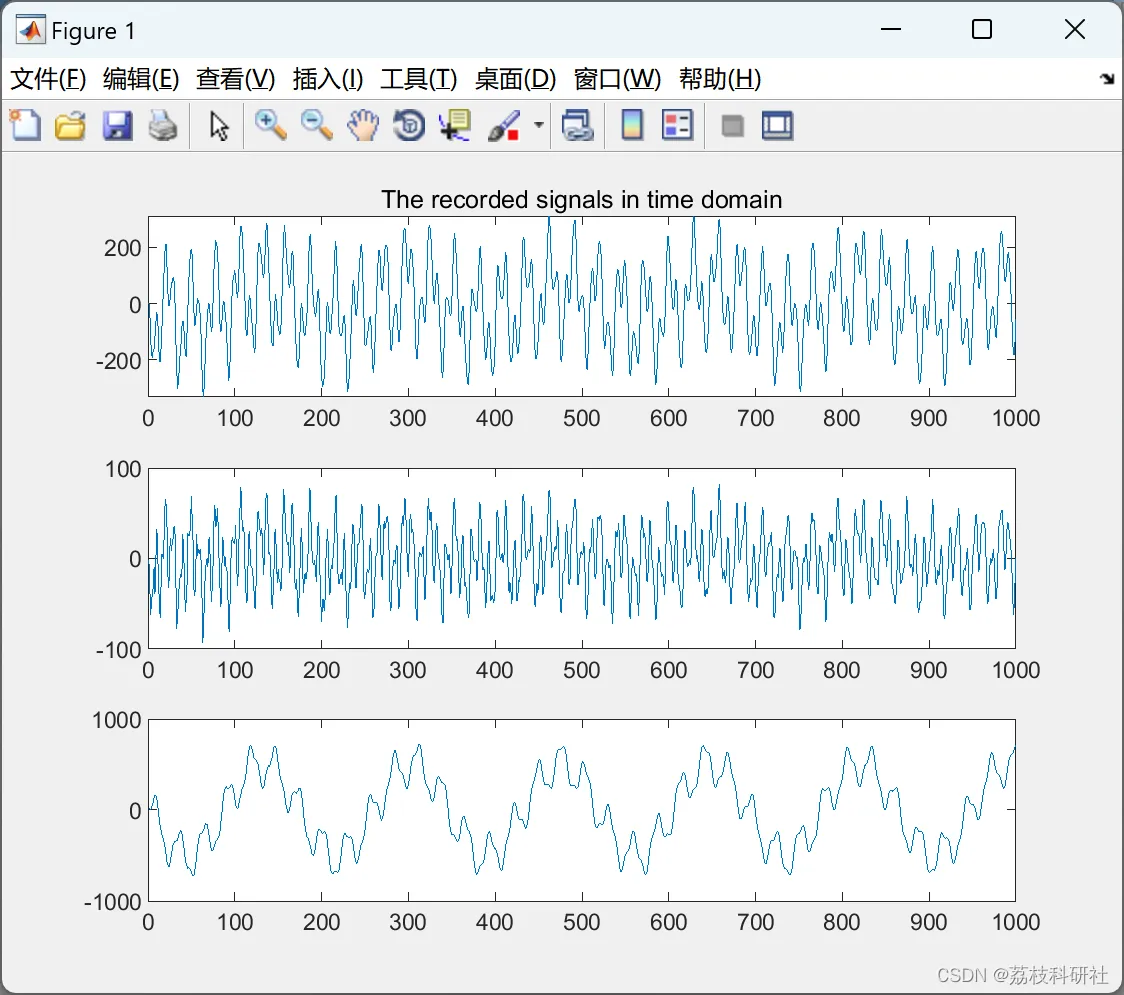Screen dimensions: 1124x995
Task: Save the figure using the floppy disk icon
Action: 117,126
